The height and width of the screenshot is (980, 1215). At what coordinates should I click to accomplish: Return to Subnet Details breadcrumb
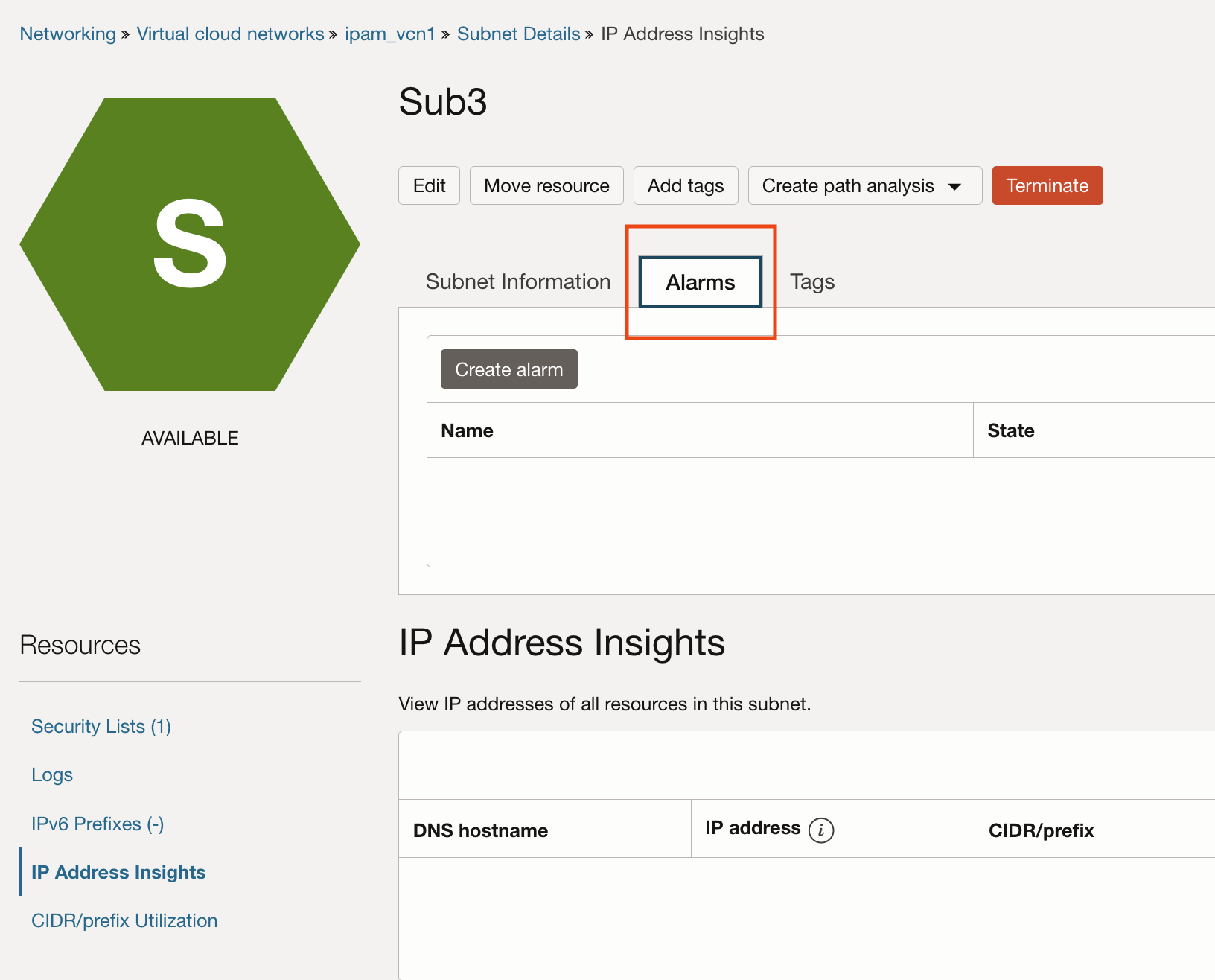coord(518,34)
